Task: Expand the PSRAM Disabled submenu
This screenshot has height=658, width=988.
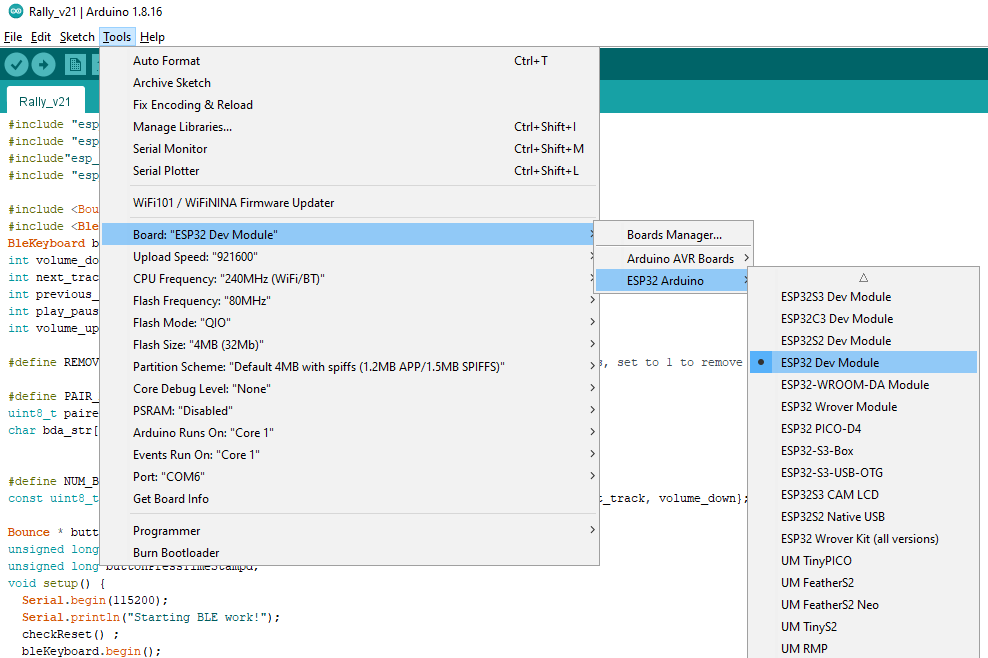Action: click(x=350, y=411)
